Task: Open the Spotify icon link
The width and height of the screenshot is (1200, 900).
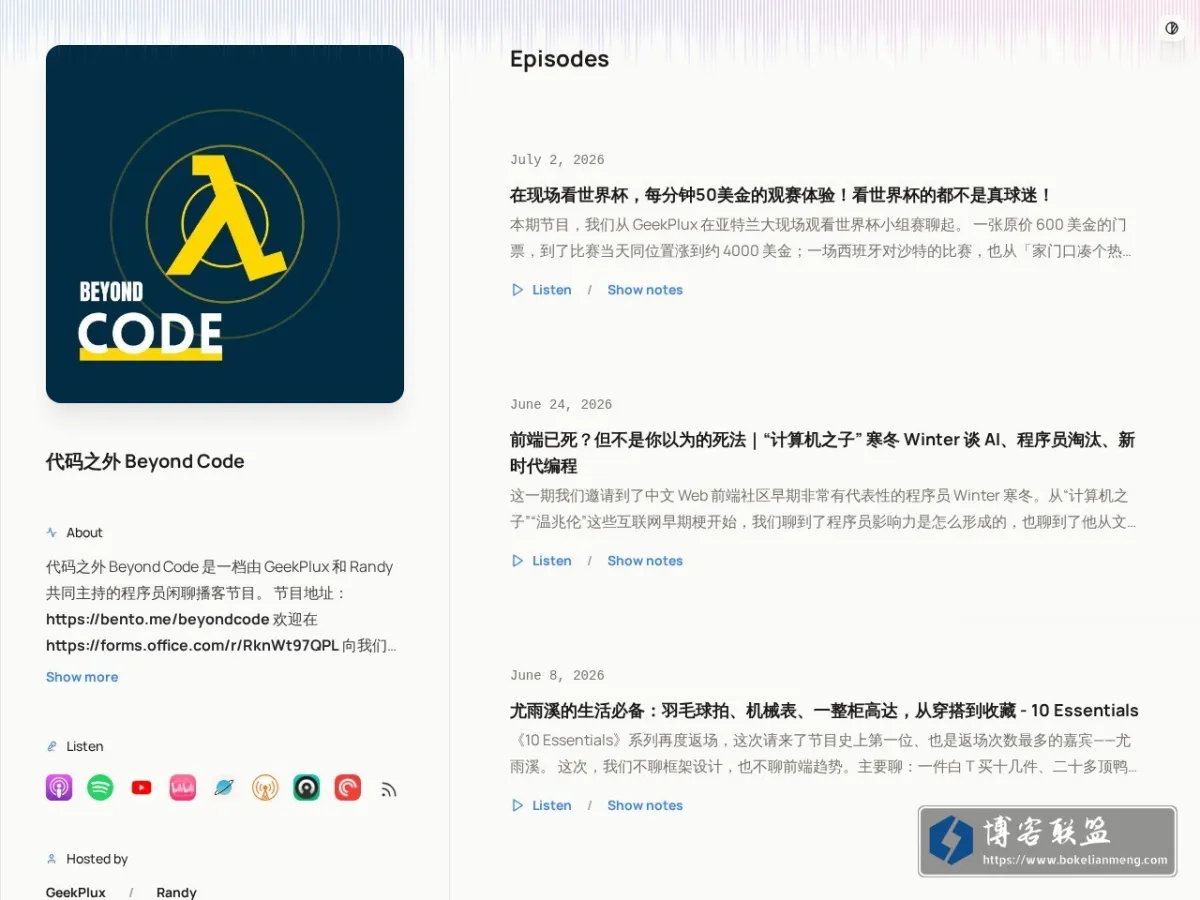Action: pos(100,788)
